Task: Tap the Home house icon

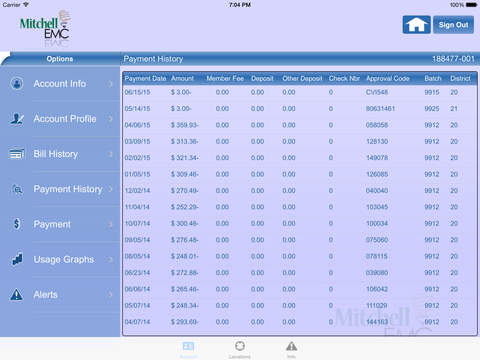Action: (416, 25)
